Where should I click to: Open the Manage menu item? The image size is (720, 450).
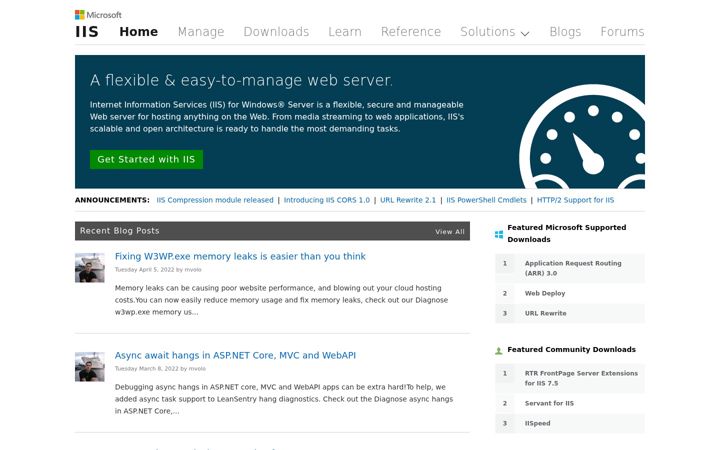click(x=201, y=32)
